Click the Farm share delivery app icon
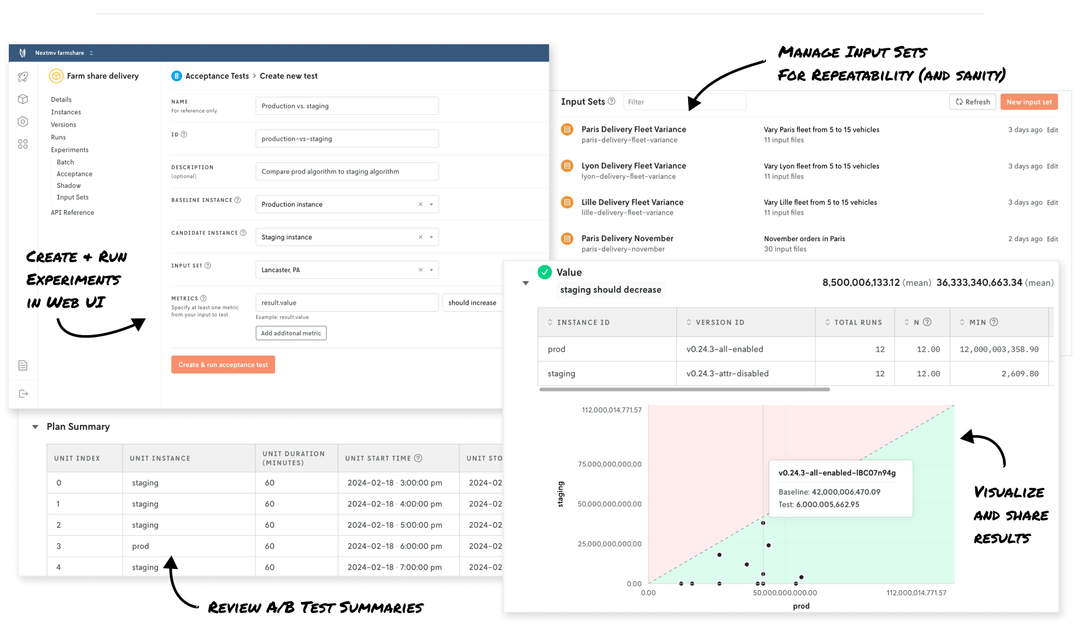Screen dimensions: 1080x635 pyautogui.click(x=56, y=76)
